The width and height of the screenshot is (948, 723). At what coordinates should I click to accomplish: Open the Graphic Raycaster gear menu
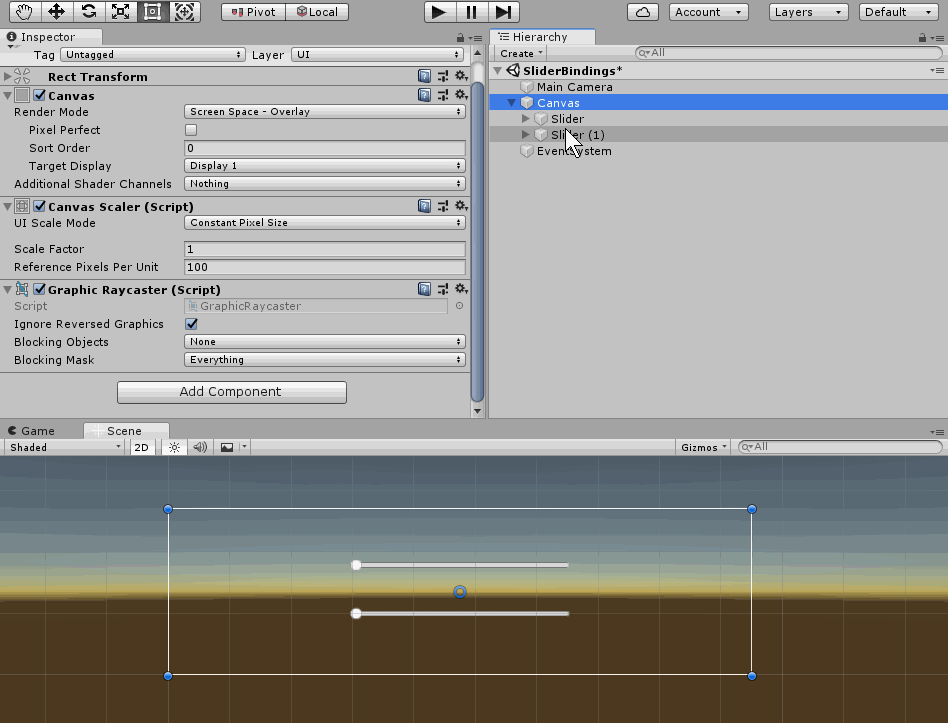[x=461, y=289]
